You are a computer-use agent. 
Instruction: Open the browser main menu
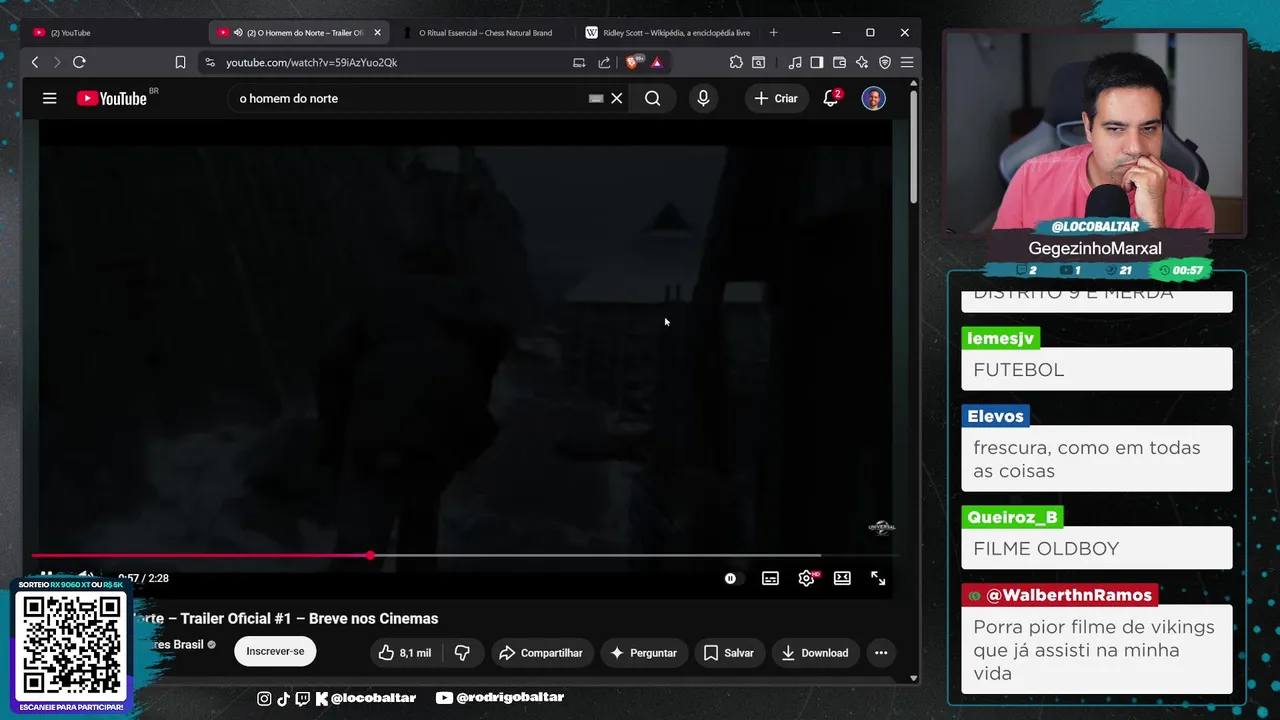tap(907, 62)
